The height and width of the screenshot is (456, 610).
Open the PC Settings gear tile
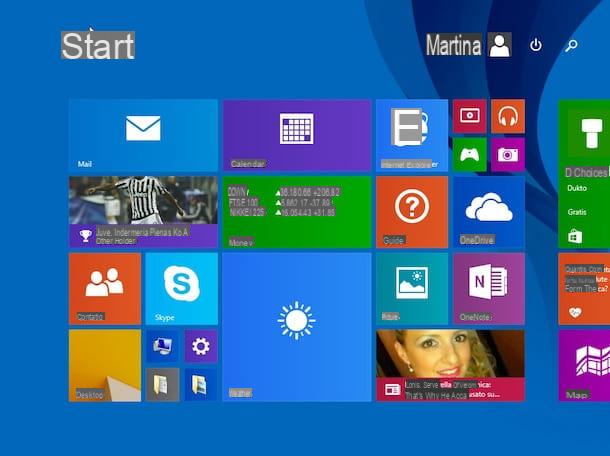tap(201, 346)
